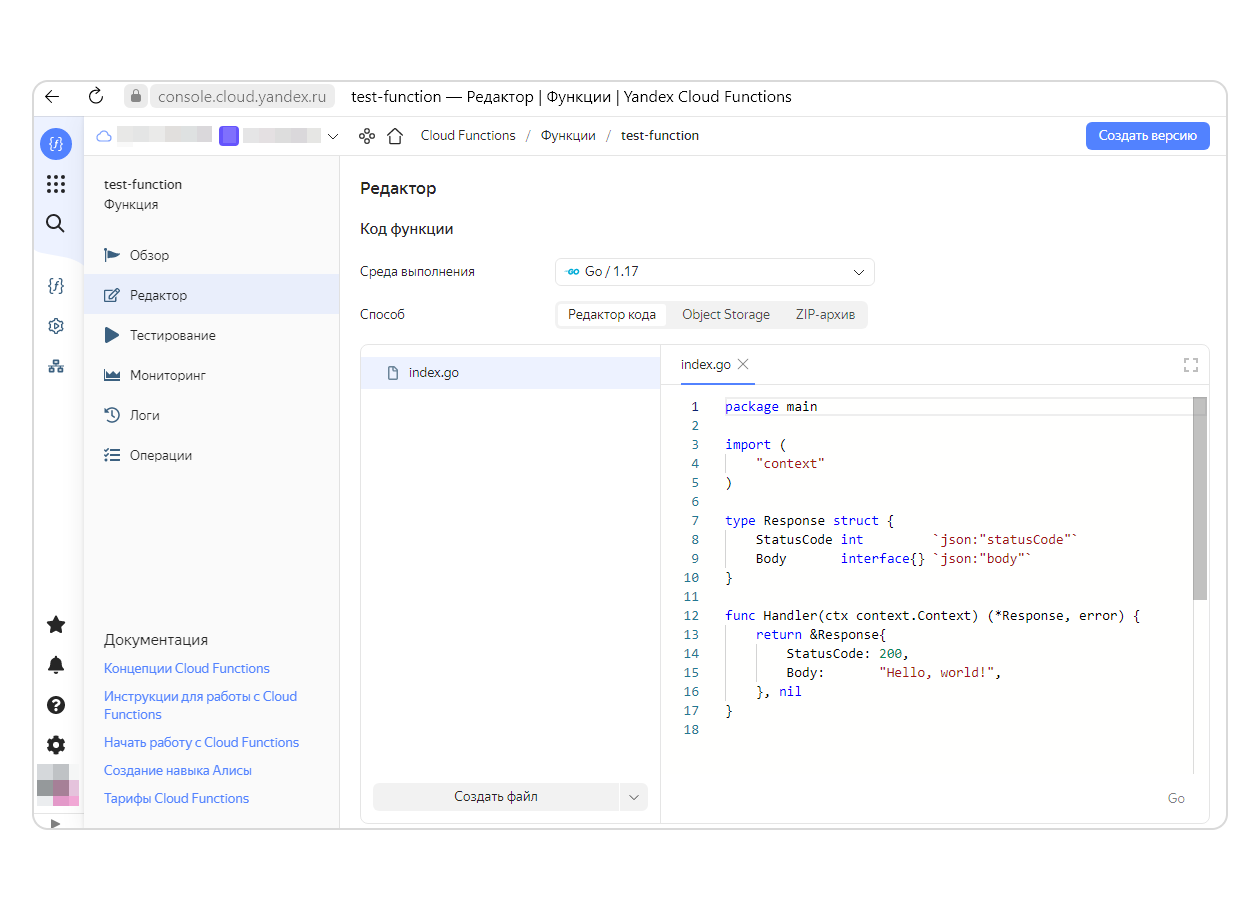Open the Функции breadcrumb link

568,136
